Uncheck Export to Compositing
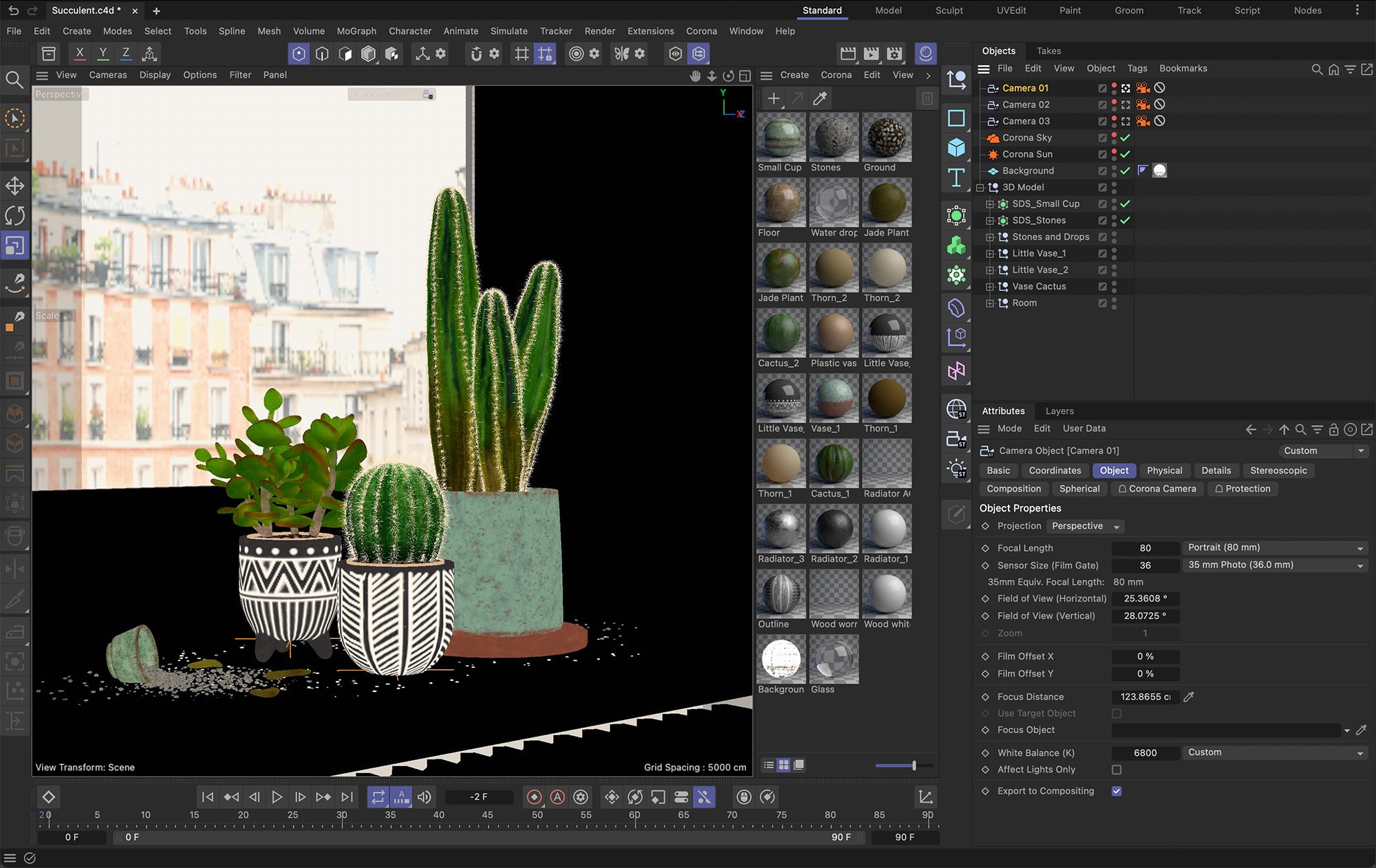This screenshot has height=868, width=1376. coord(1117,791)
